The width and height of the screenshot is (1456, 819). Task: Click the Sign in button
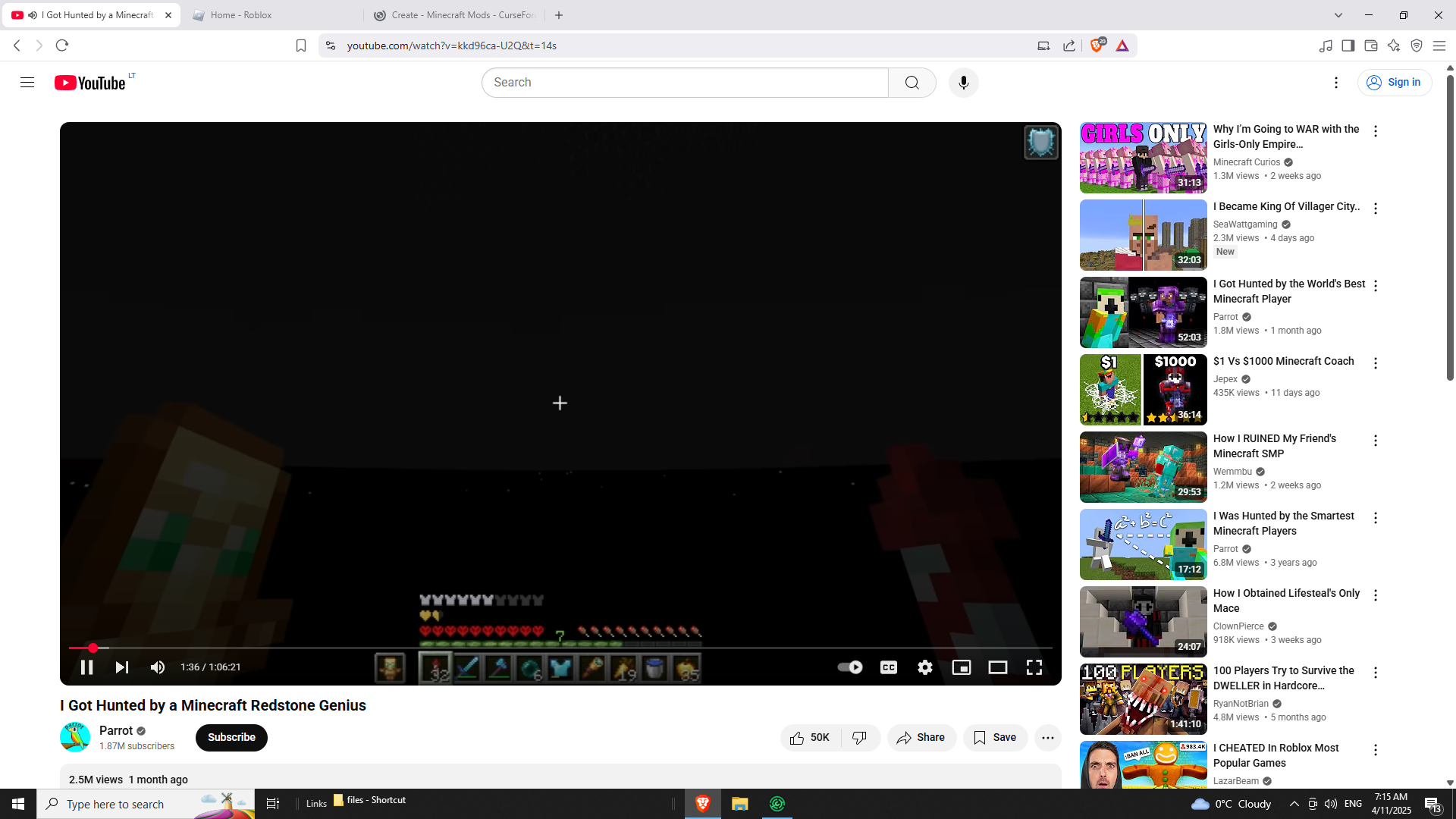pos(1394,83)
